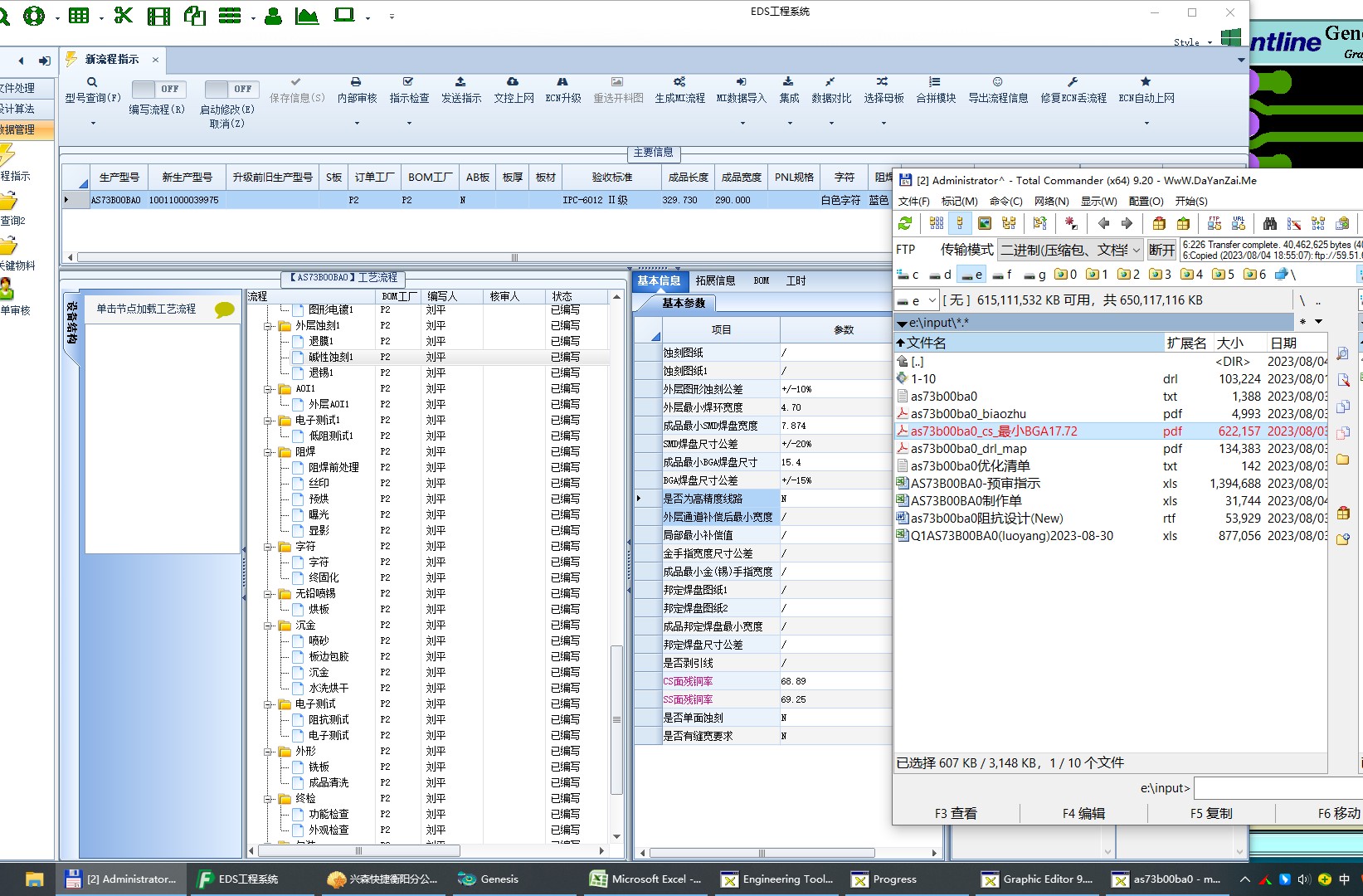Click the 修复ECN丢流程 wrench icon

point(1073,82)
